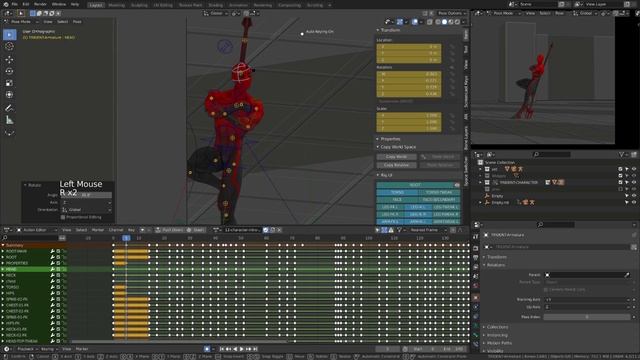The image size is (640, 360).
Task: Jump to the next keyframe
Action: pyautogui.click(x=248, y=349)
